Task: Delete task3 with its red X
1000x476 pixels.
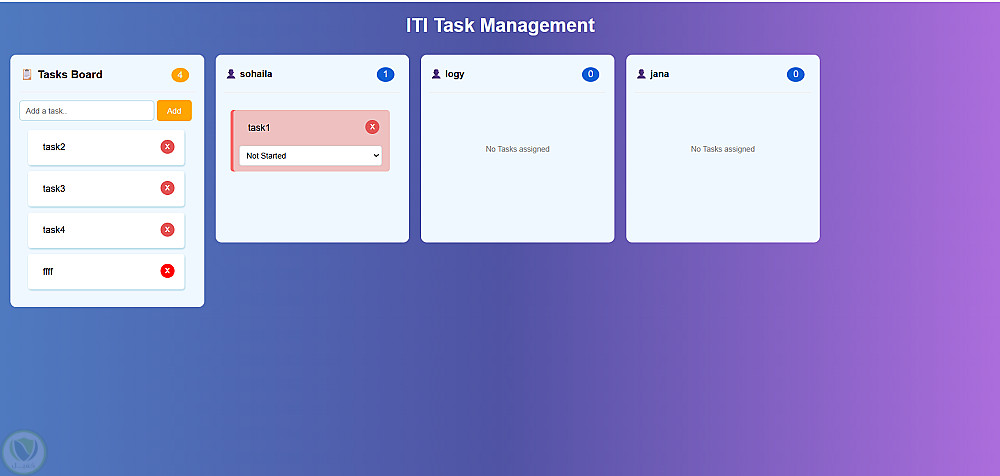Action: click(167, 188)
